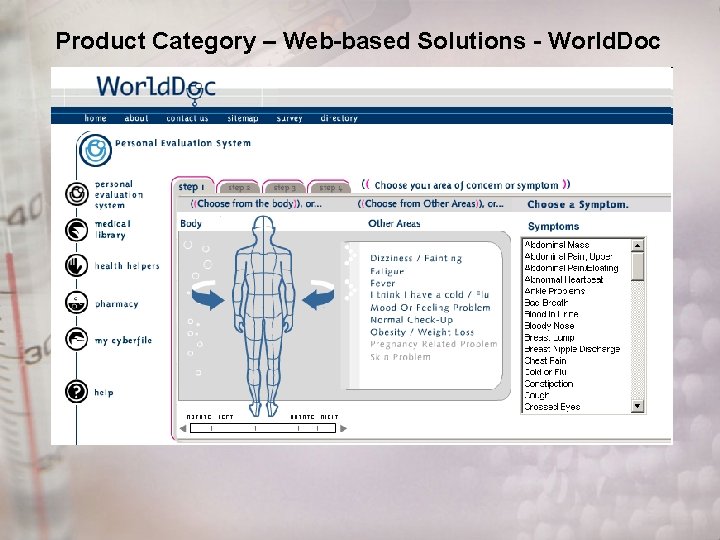The image size is (720, 540).
Task: Click pharmacy text link
Action: [117, 304]
